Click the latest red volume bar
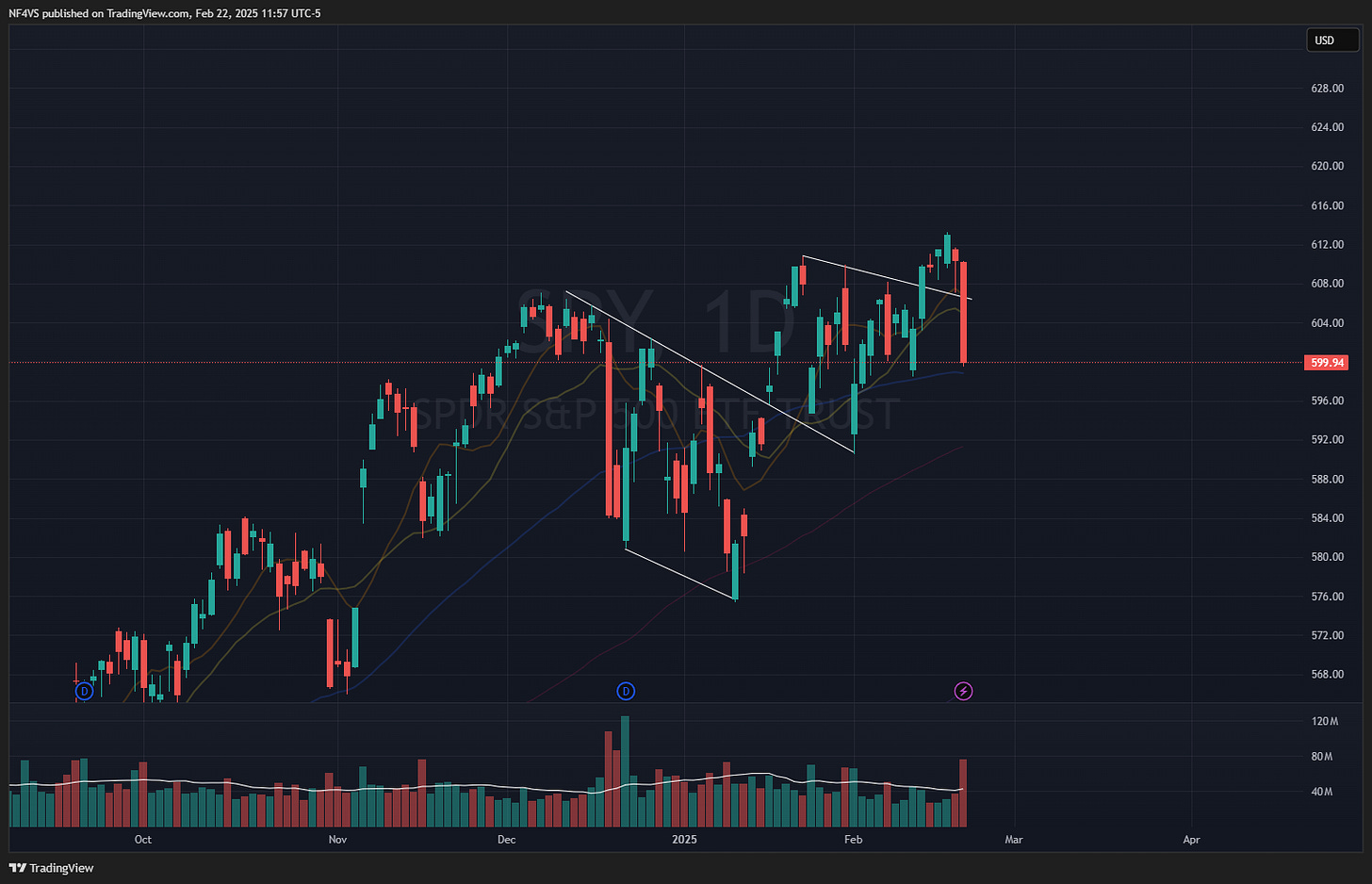The image size is (1372, 884). [x=963, y=793]
